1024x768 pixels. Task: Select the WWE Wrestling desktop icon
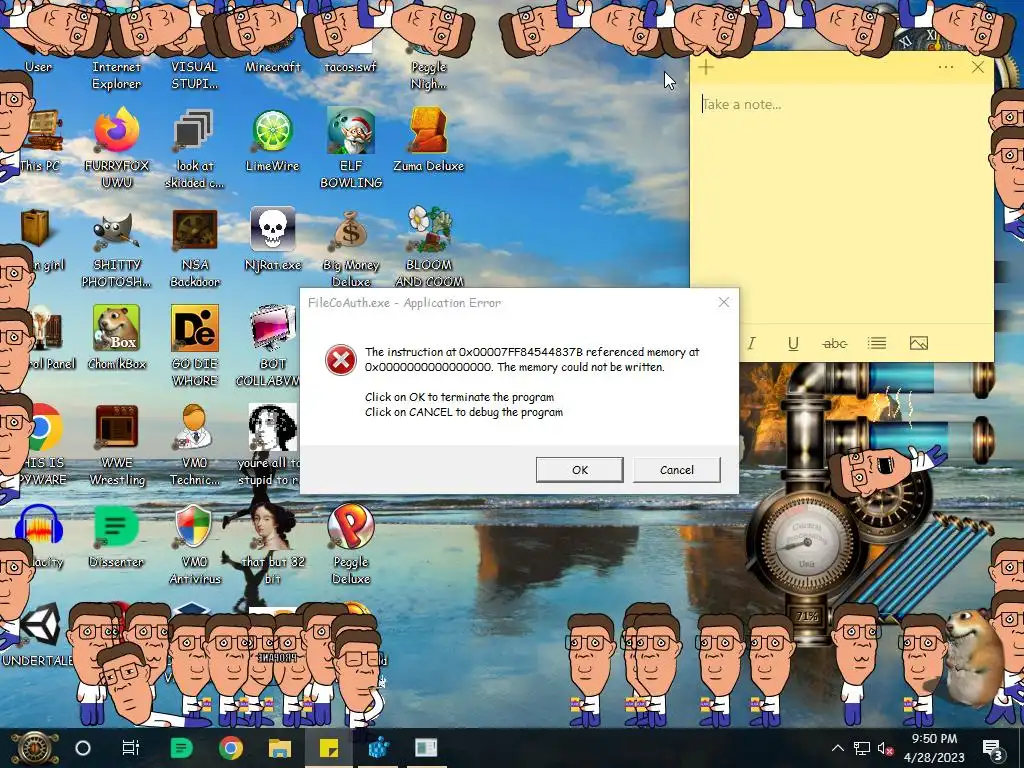[116, 445]
